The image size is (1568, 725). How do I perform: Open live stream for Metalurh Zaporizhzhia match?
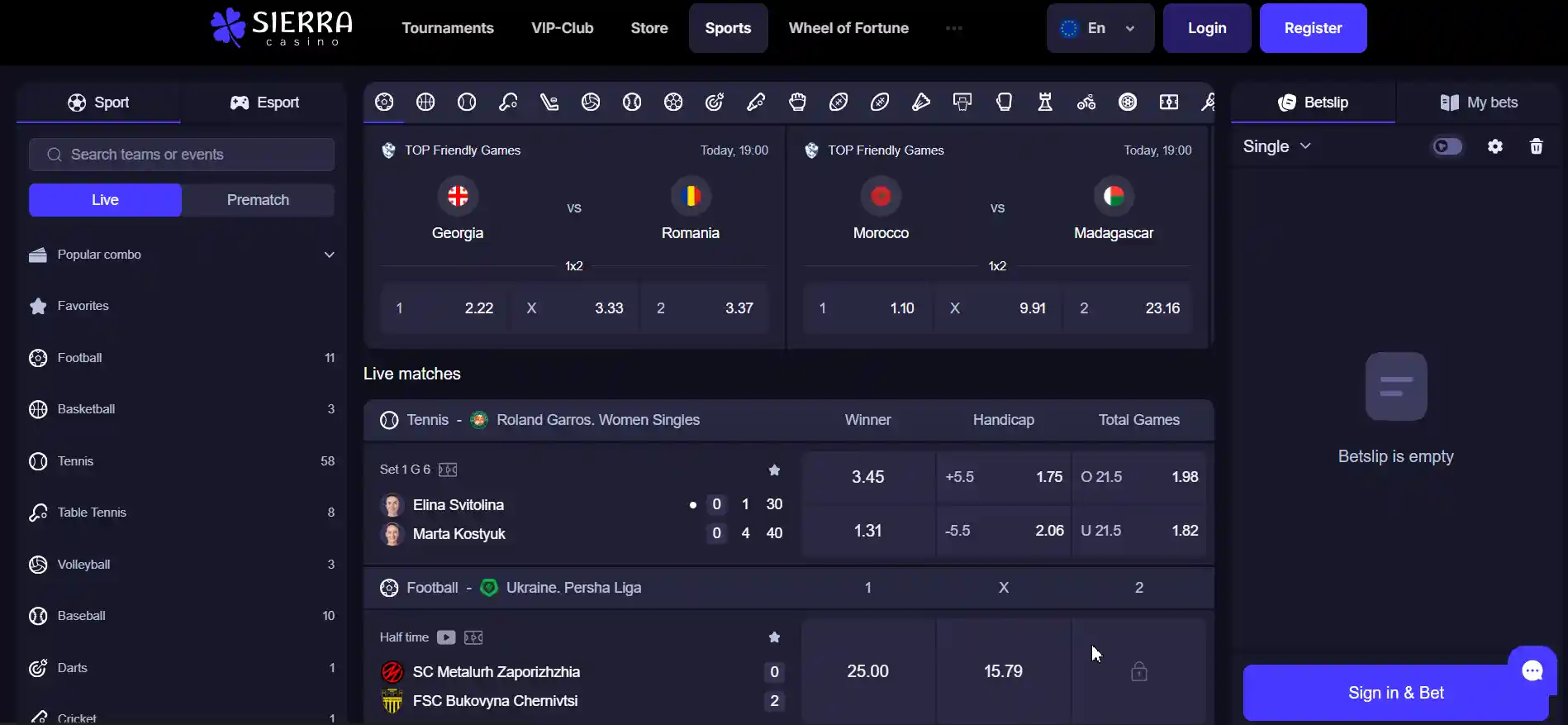click(x=446, y=637)
